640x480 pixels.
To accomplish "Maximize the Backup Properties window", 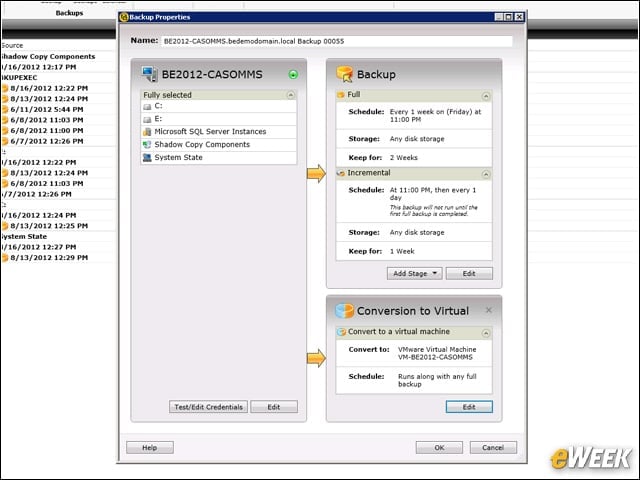I will (509, 17).
